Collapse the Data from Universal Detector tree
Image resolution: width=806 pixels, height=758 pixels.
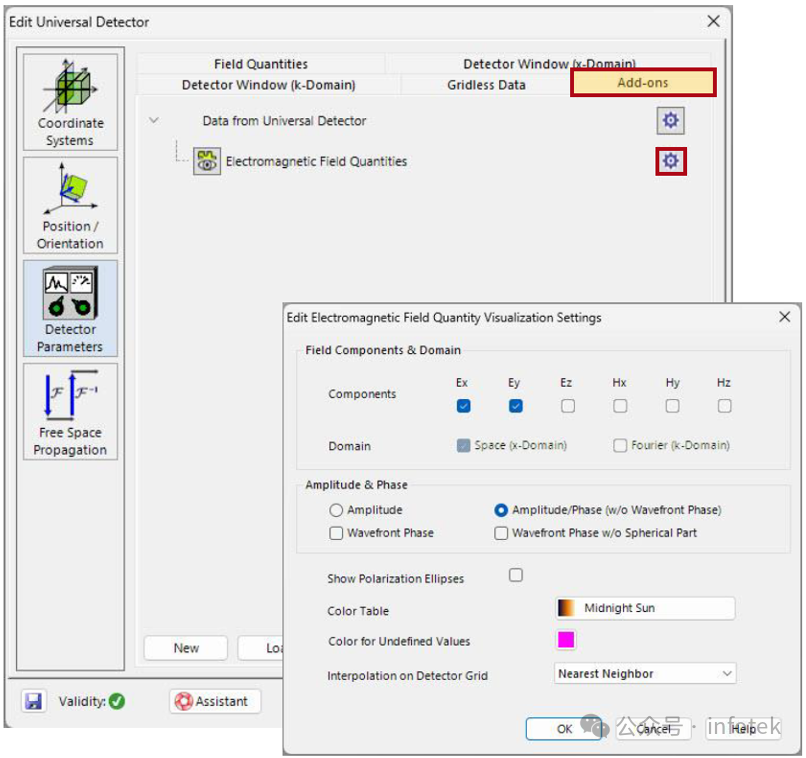[155, 119]
